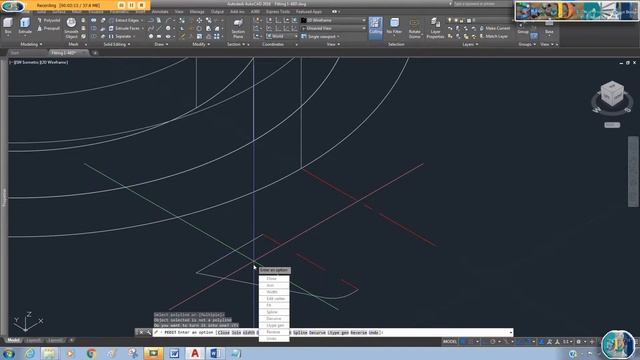Open the Manage ribbon tab
The height and width of the screenshot is (360, 640).
[197, 12]
